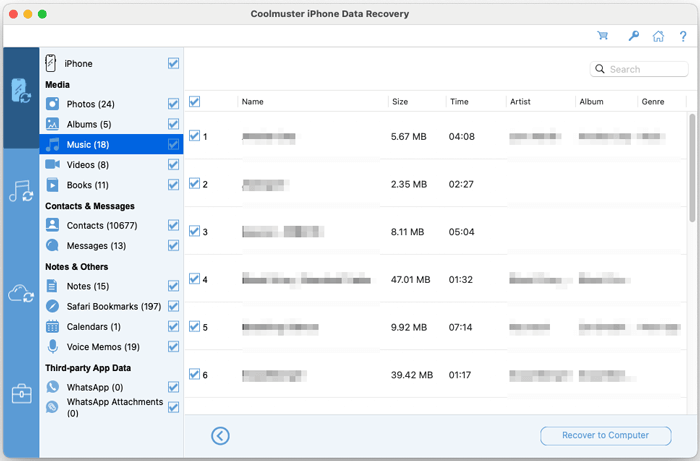Toggle the Books (11) checkbox
Image resolution: width=700 pixels, height=461 pixels.
173,185
